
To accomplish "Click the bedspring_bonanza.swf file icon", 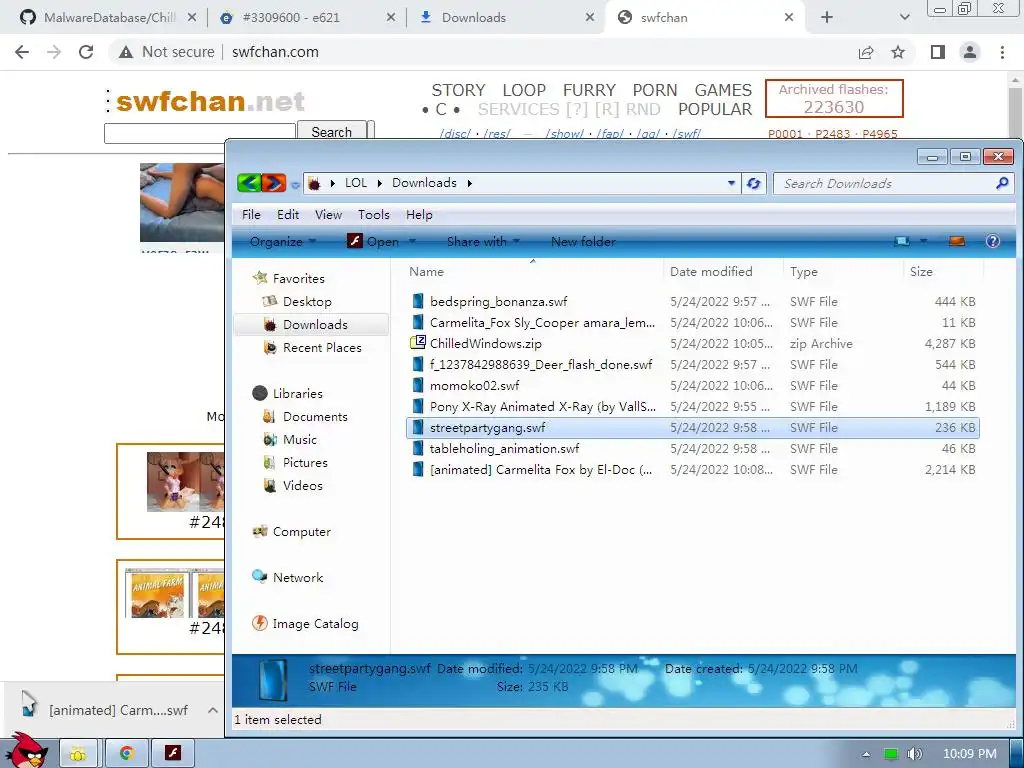I will click(418, 302).
